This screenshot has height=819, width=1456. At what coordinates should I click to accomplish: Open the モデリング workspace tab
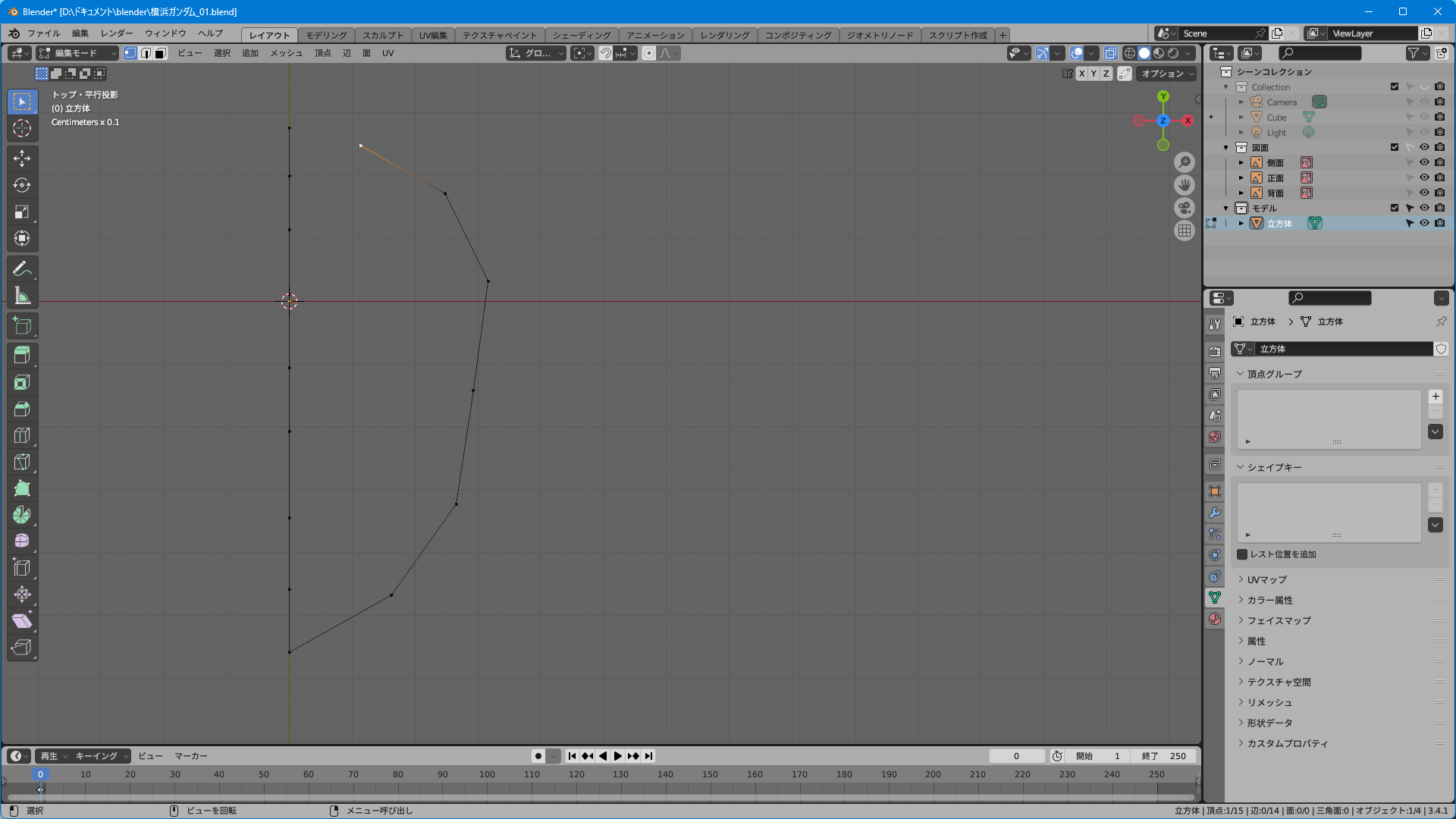[326, 35]
